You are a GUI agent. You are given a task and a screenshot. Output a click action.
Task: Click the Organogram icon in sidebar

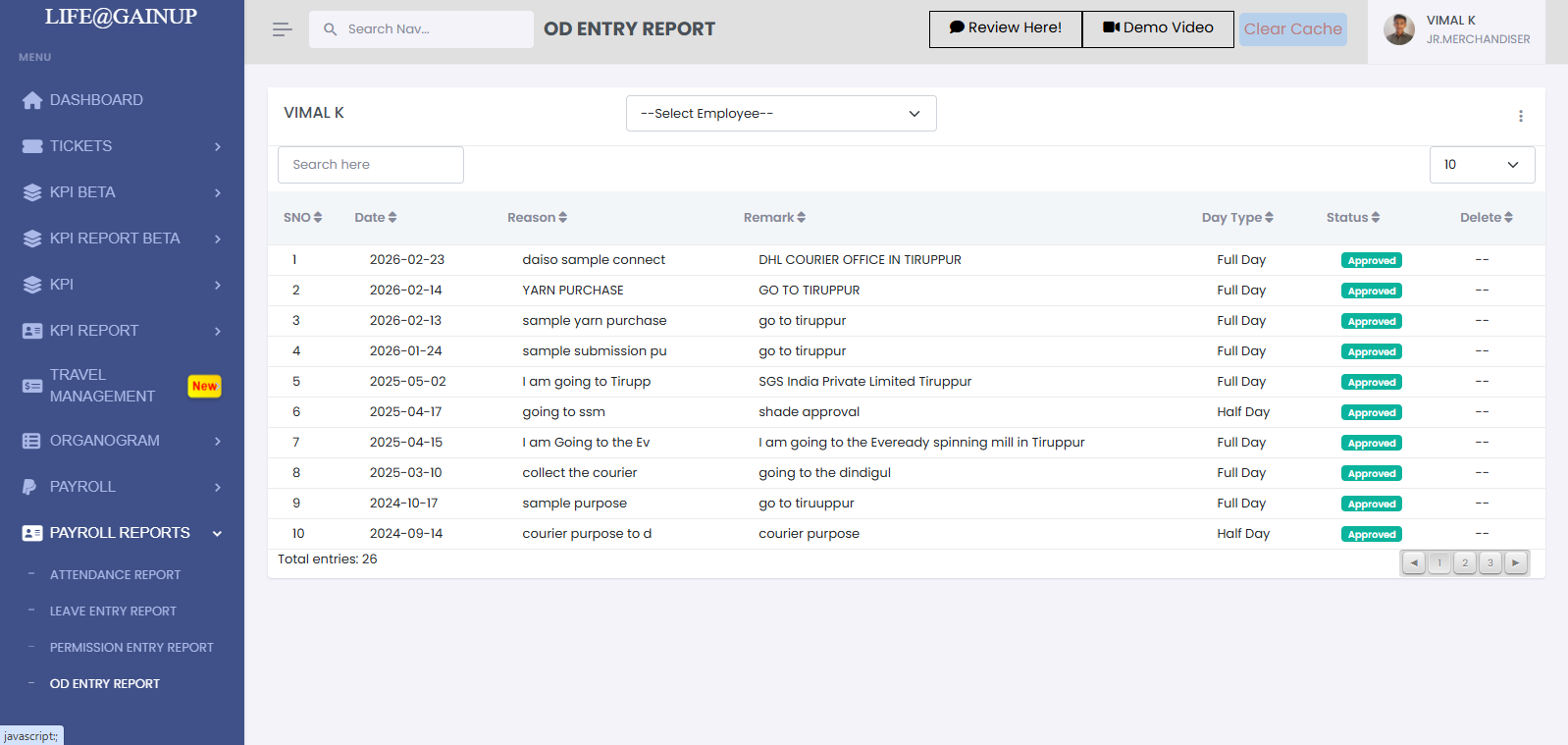point(32,441)
